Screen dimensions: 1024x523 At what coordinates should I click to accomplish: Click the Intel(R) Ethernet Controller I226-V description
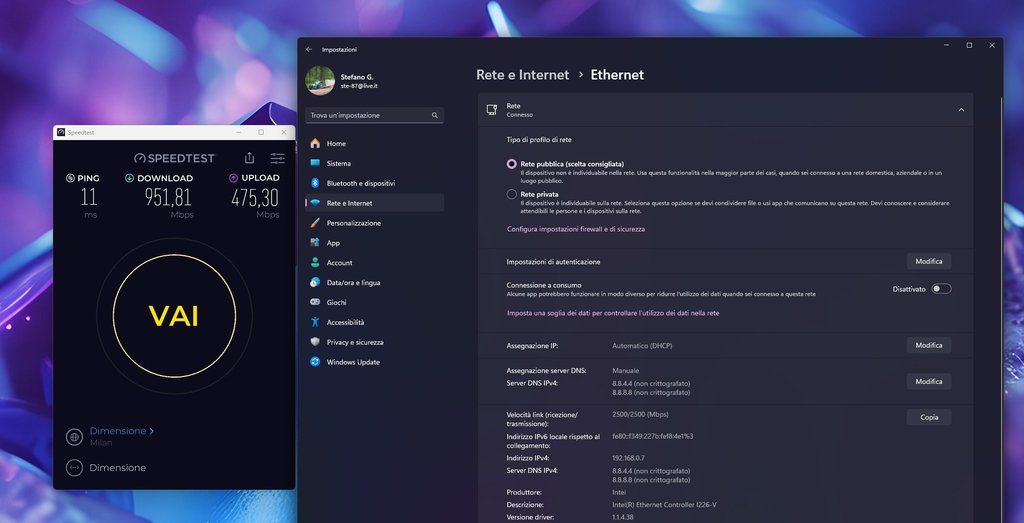tap(664, 505)
